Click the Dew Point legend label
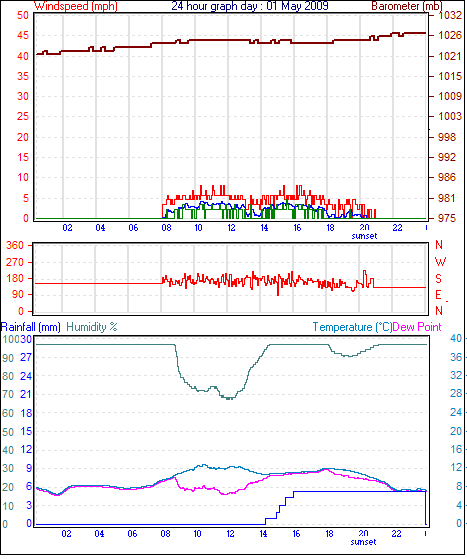467x559 pixels. (x=417, y=327)
